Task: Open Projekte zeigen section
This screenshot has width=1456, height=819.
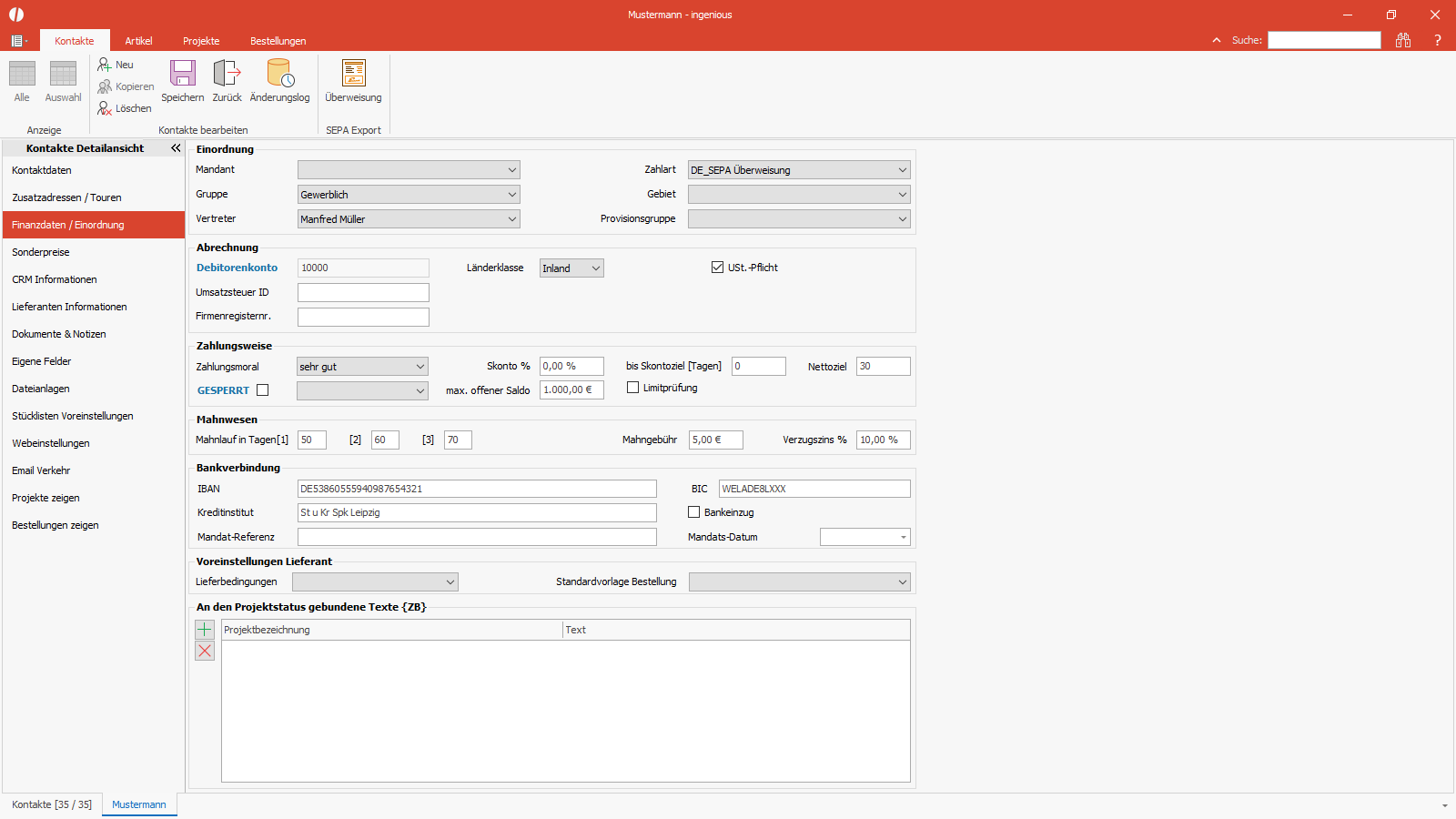Action: coord(94,498)
